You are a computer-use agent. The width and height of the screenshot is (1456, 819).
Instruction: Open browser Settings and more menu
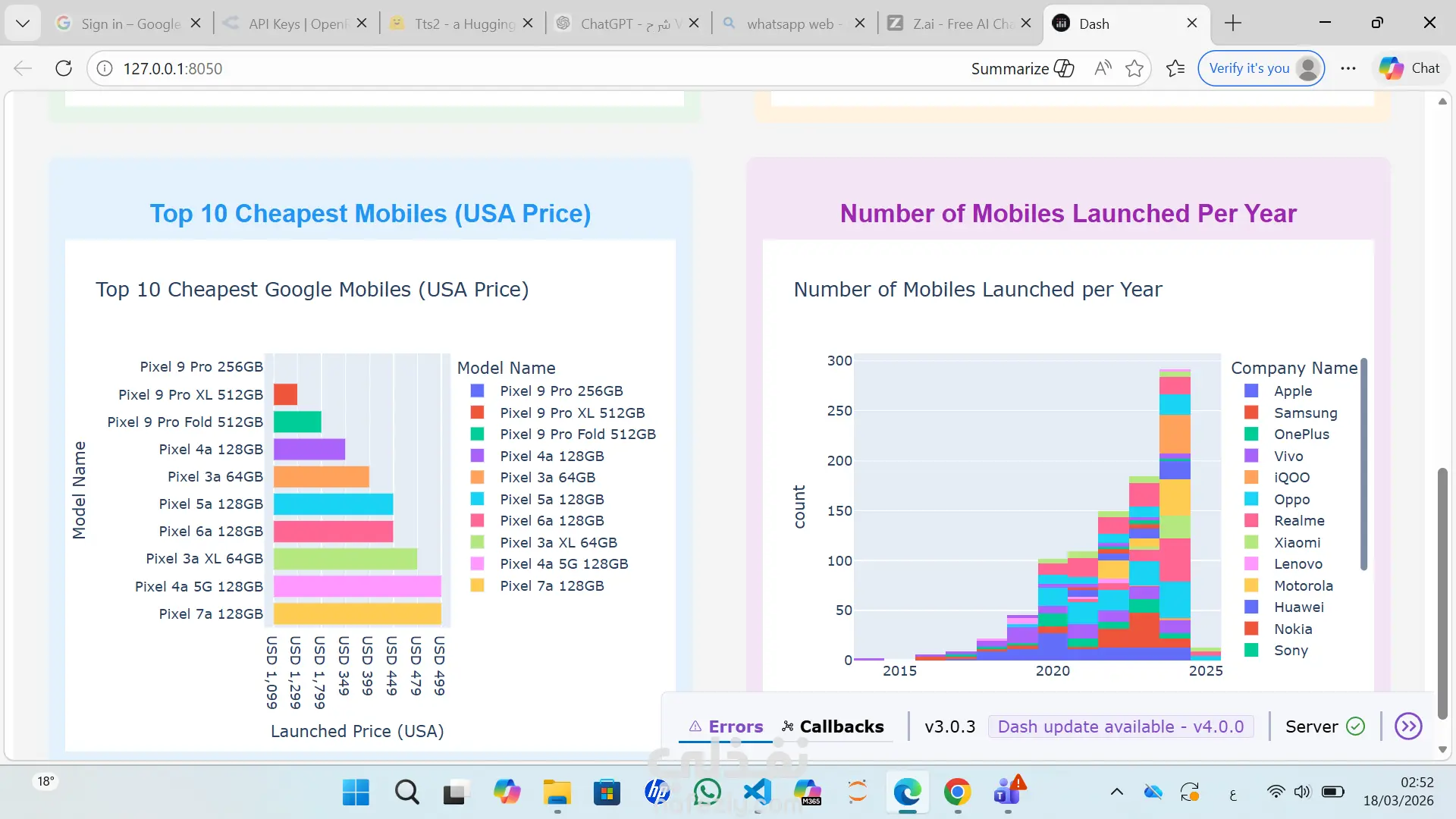[x=1348, y=68]
